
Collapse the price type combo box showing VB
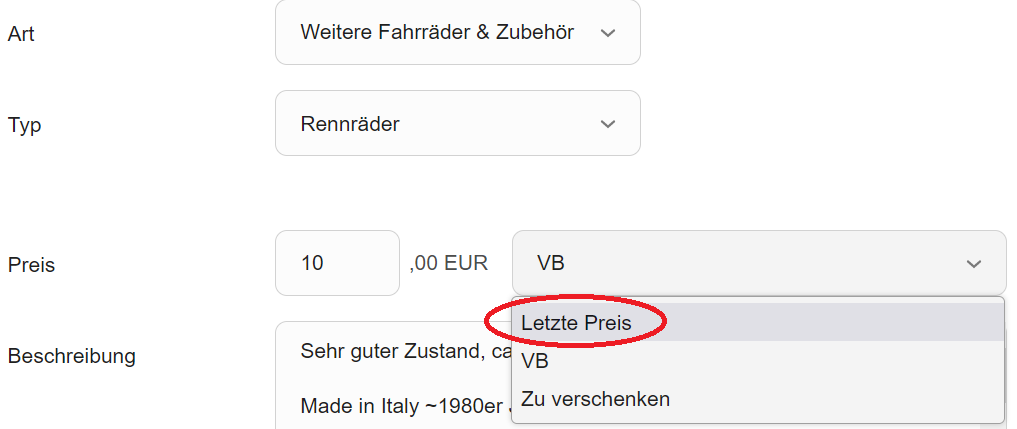pyautogui.click(x=758, y=264)
